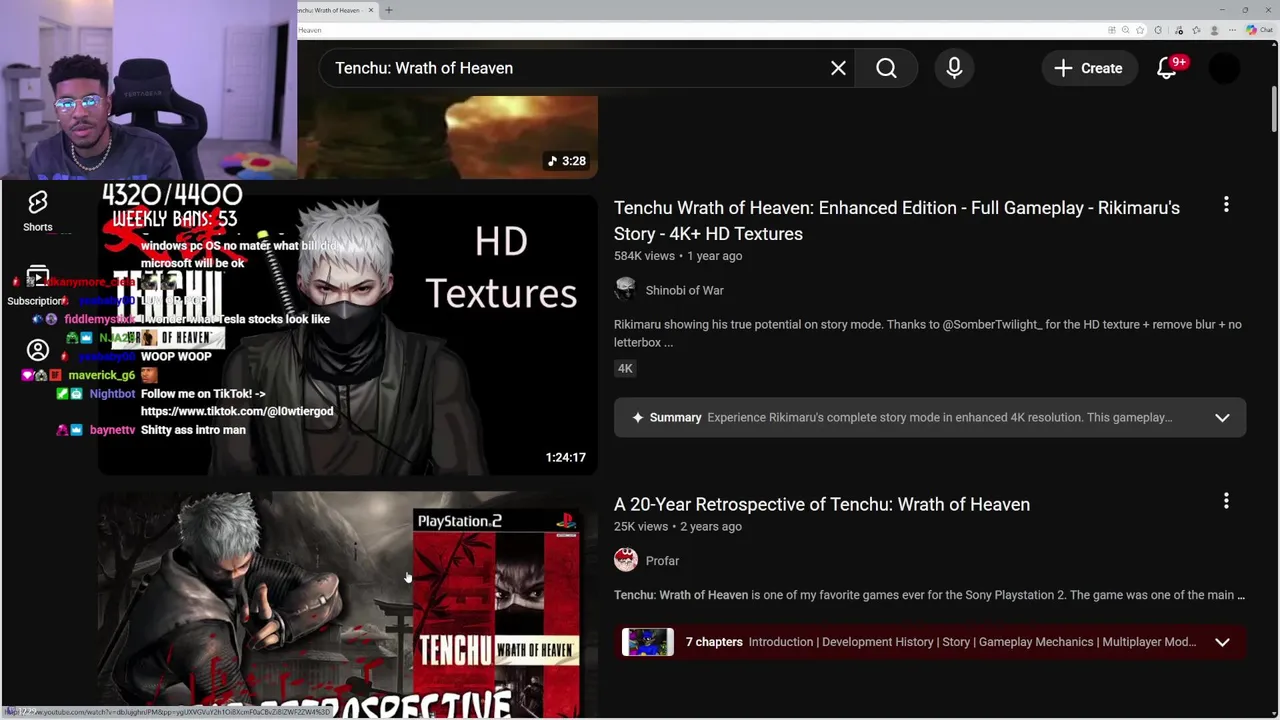Screen dimensions: 1280x720
Task: Open the account avatar menu
Action: (x=1225, y=68)
